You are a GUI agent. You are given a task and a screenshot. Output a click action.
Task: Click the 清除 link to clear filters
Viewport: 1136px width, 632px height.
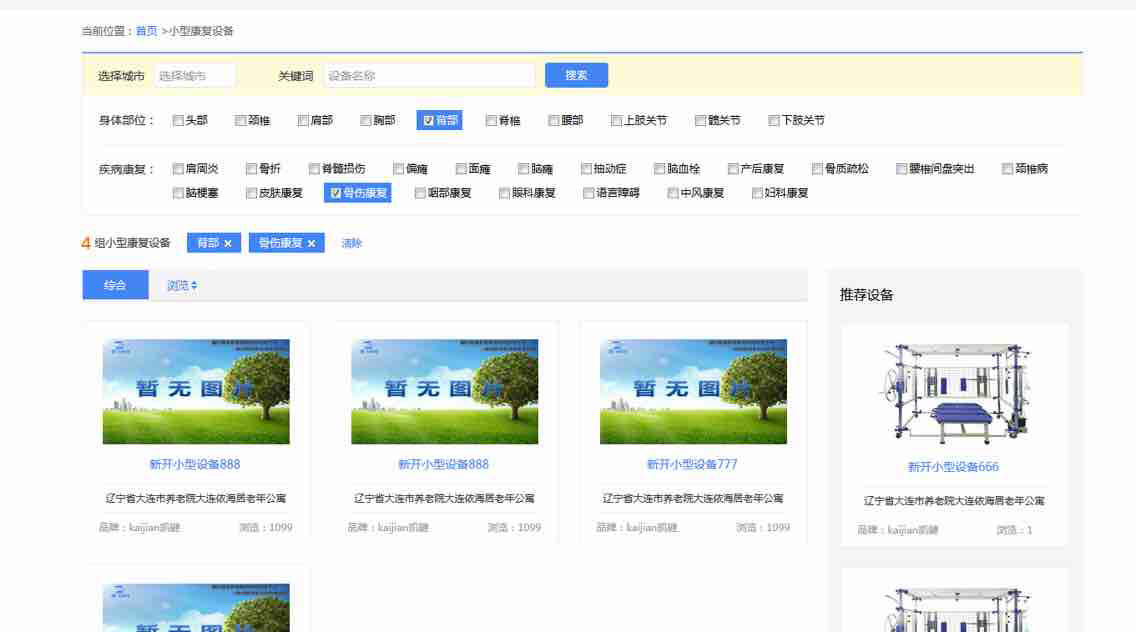pyautogui.click(x=351, y=243)
